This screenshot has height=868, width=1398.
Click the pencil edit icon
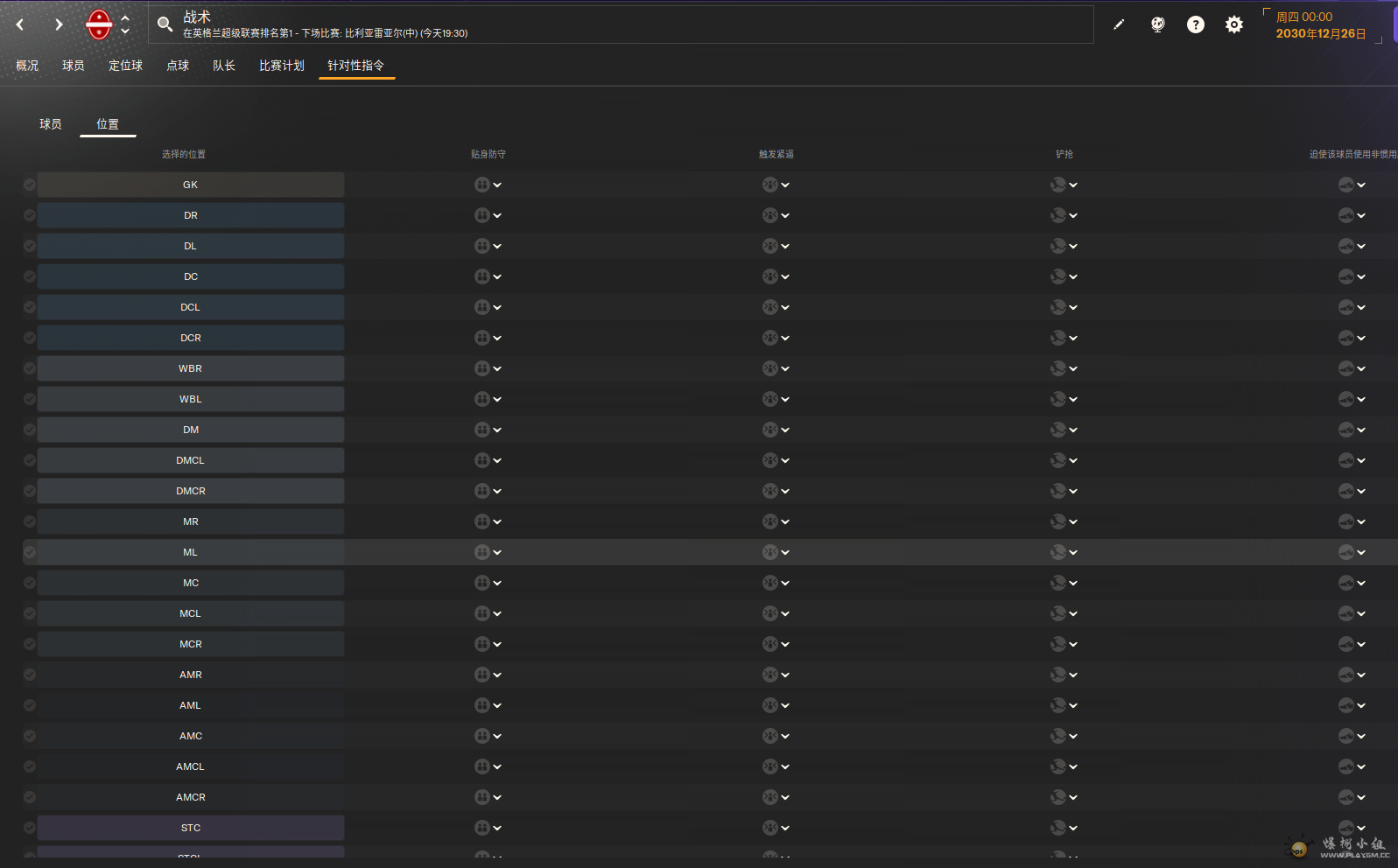pos(1119,24)
